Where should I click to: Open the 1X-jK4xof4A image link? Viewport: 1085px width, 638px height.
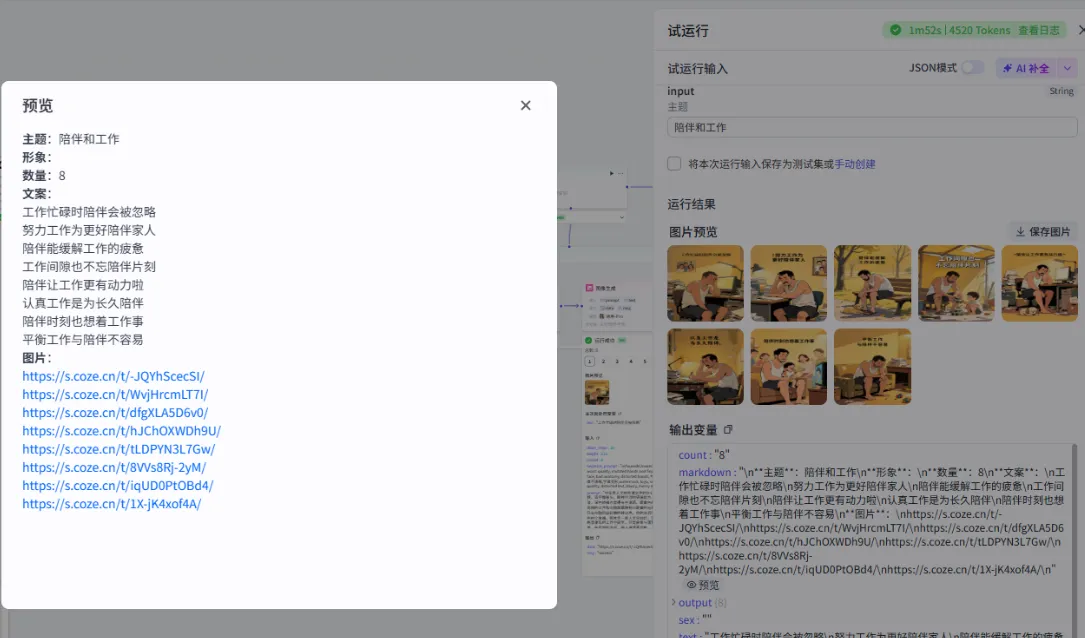pos(112,504)
